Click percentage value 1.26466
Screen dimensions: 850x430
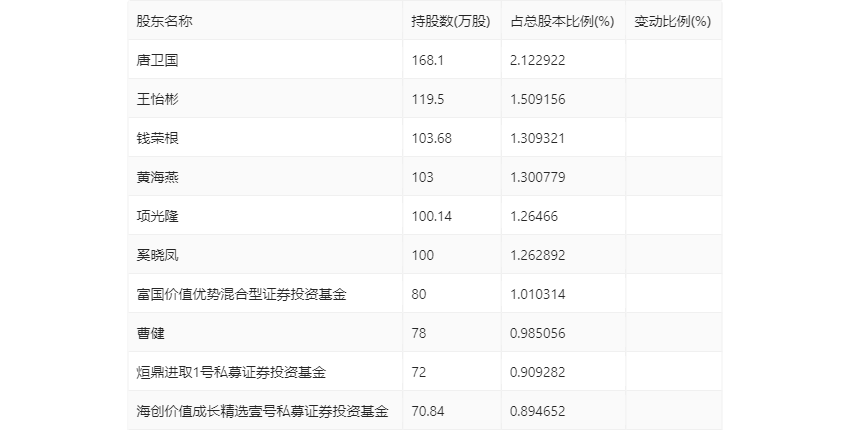534,216
